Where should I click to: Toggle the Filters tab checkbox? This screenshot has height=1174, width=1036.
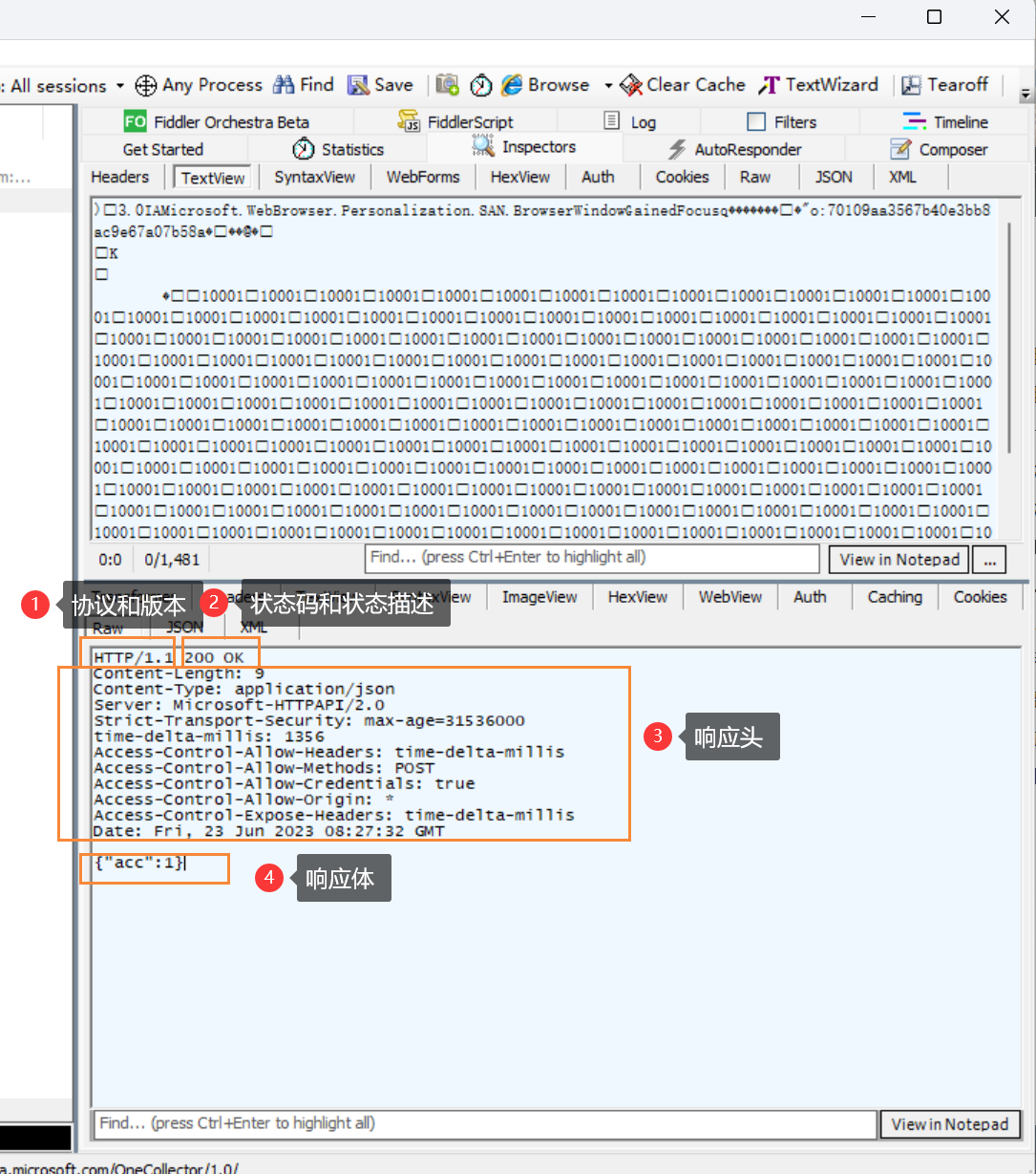[x=756, y=122]
